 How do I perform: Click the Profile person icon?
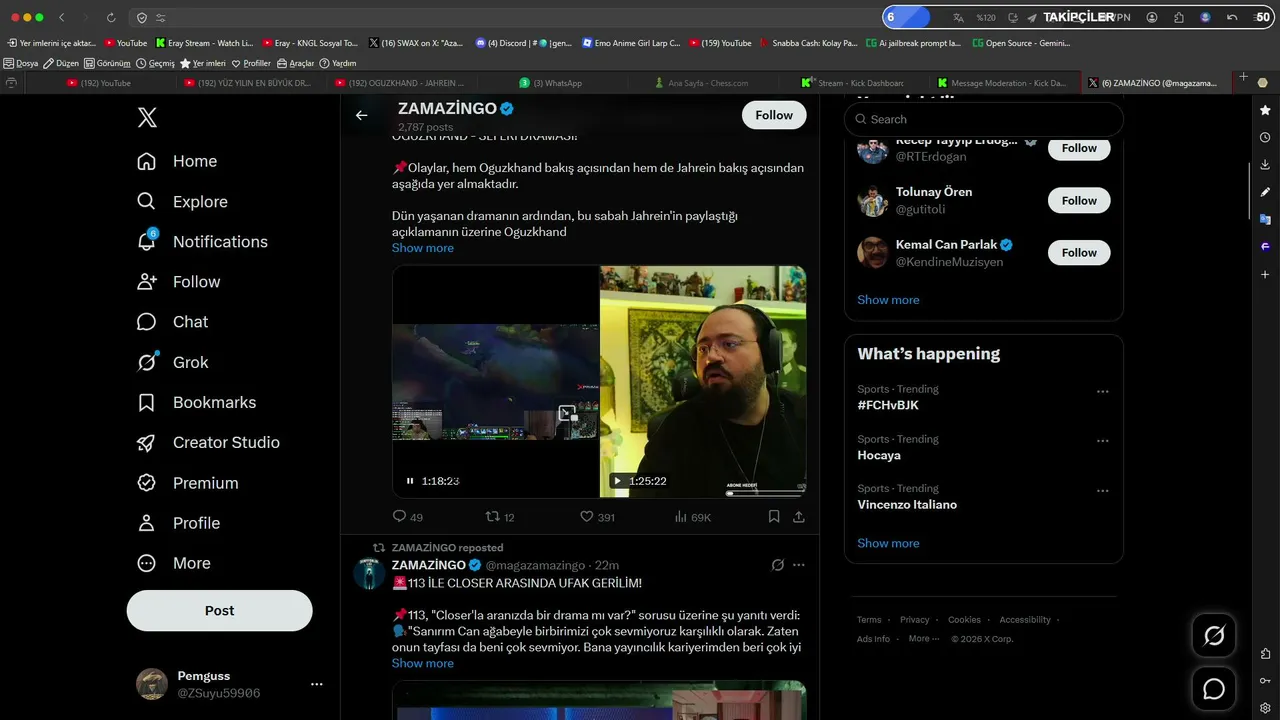pos(146,523)
